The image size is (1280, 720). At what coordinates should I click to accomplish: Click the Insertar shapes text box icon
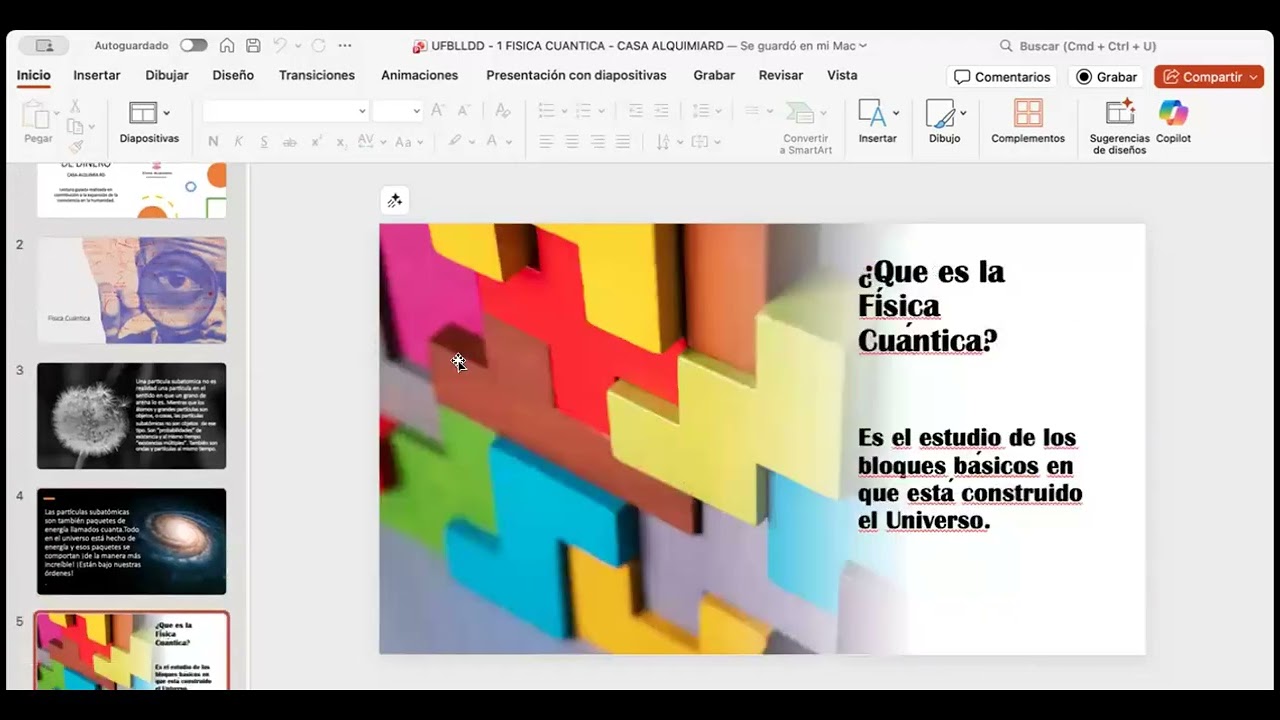871,113
